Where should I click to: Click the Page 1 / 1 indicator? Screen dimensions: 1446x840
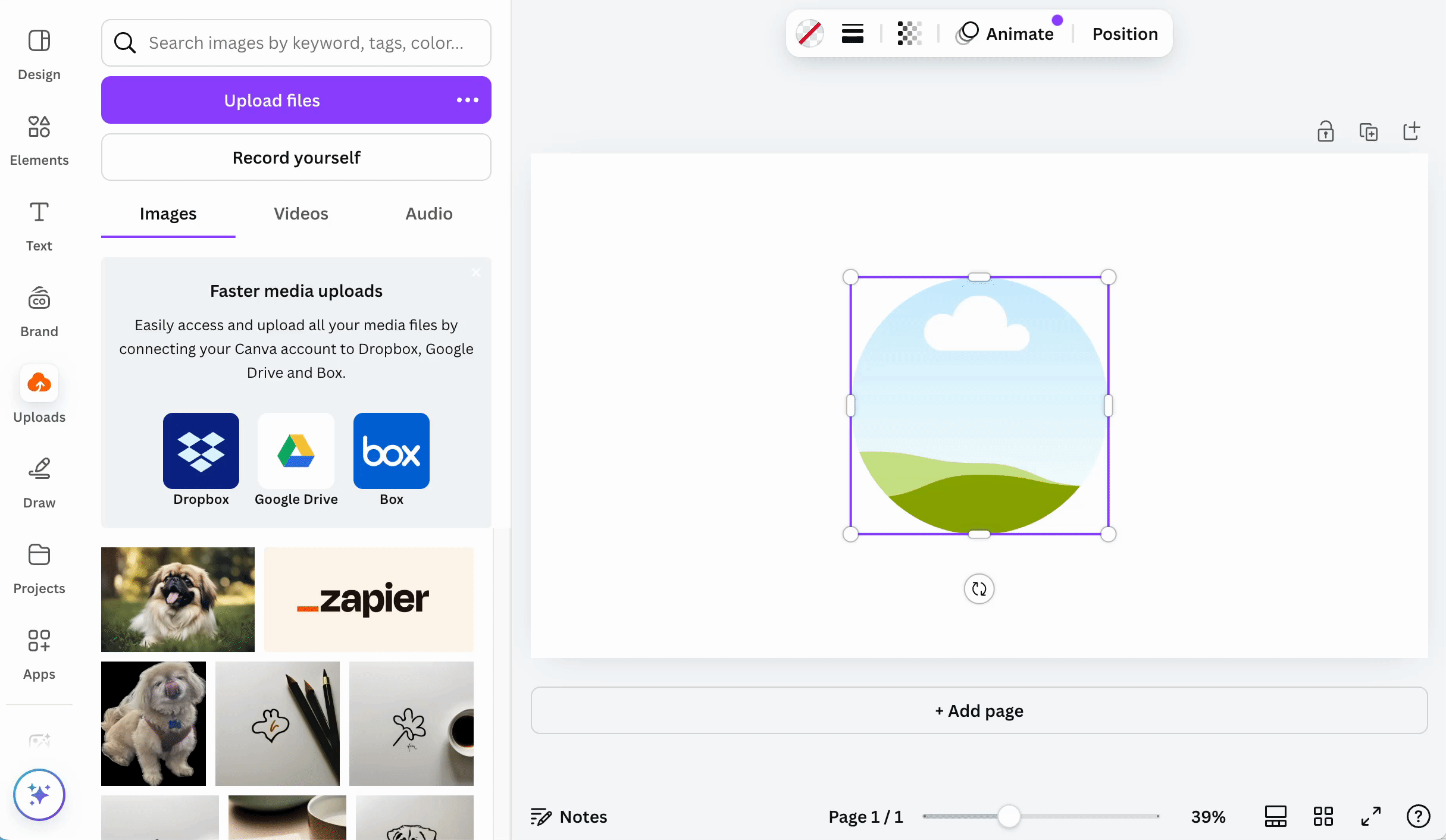(x=866, y=816)
